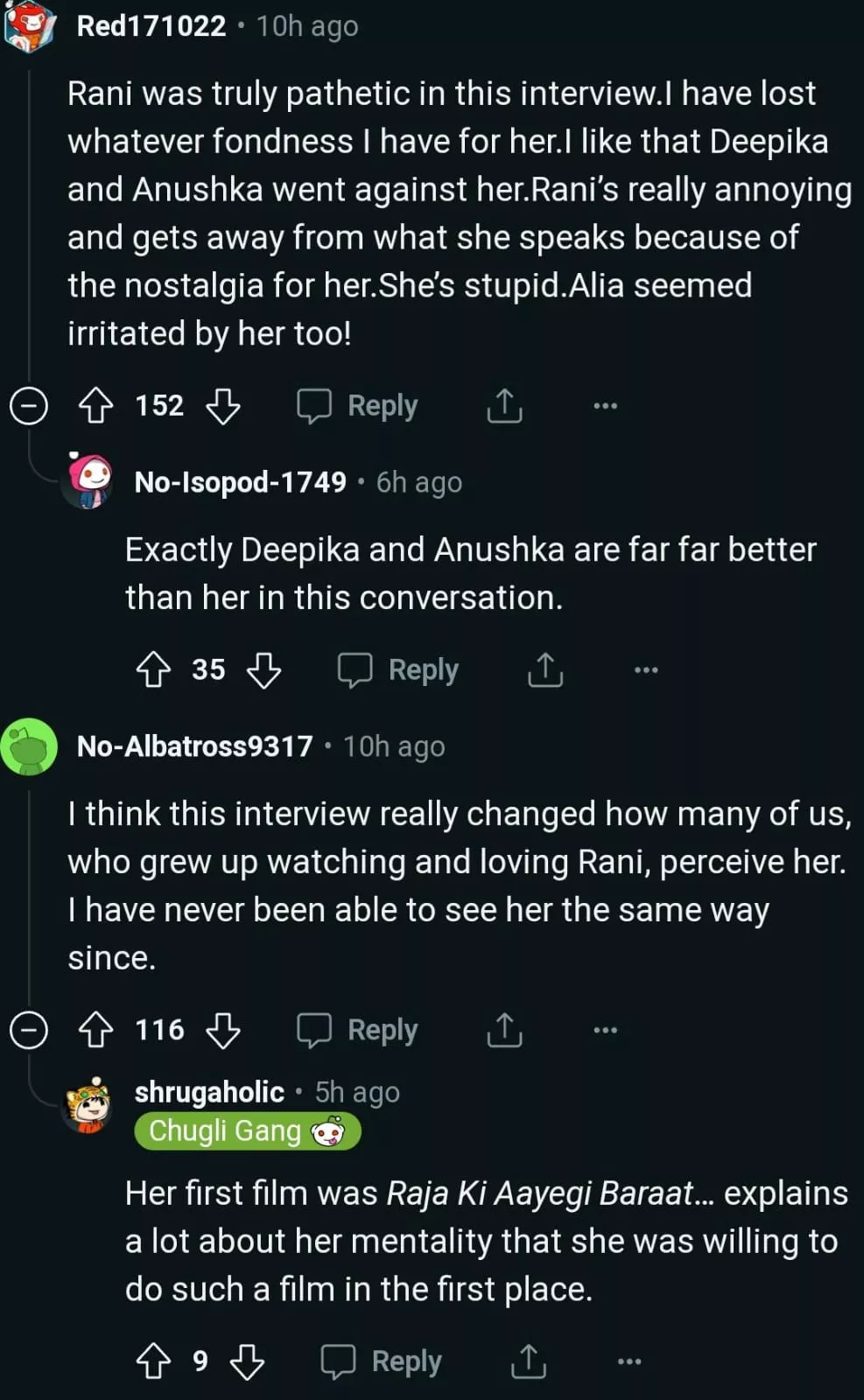Open the Chugli Gang flair tag

click(x=247, y=1131)
